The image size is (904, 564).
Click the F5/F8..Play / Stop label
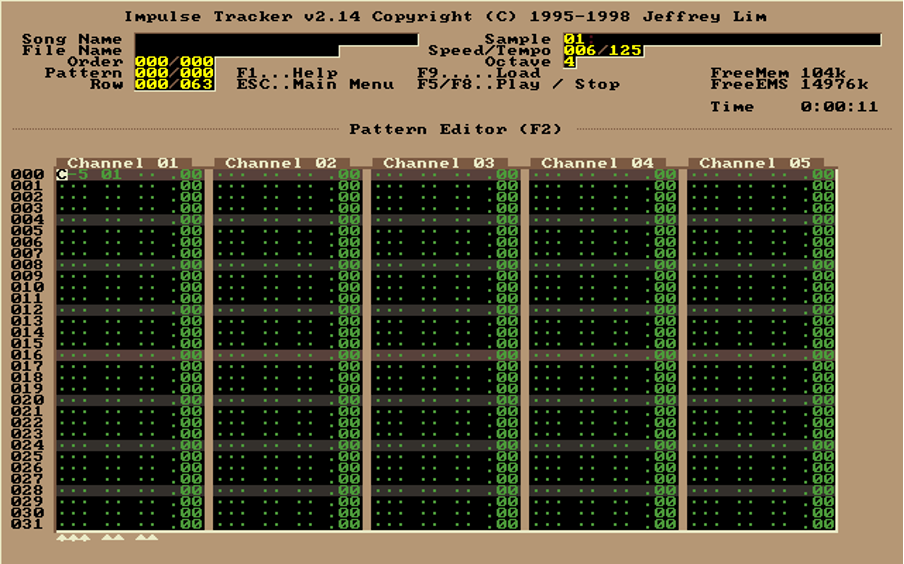point(519,84)
